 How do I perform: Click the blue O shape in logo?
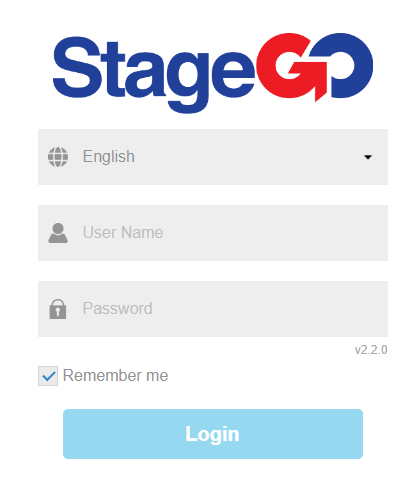350,65
